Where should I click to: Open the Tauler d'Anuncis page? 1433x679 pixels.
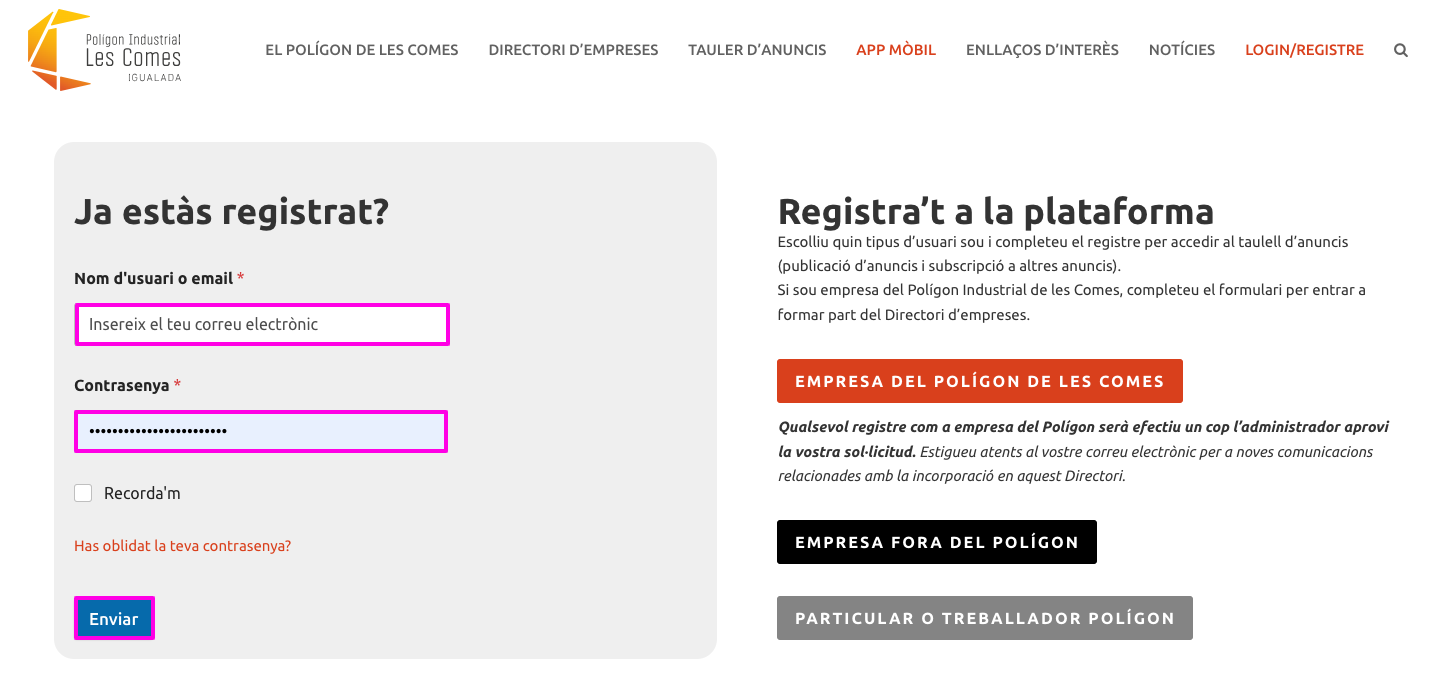pos(757,50)
